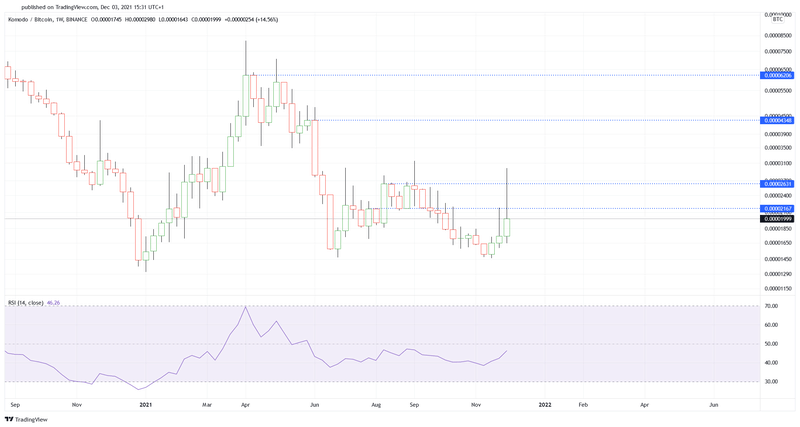Click the 0.00001850 price axis label
Screen dimensions: 800x427
778,229
